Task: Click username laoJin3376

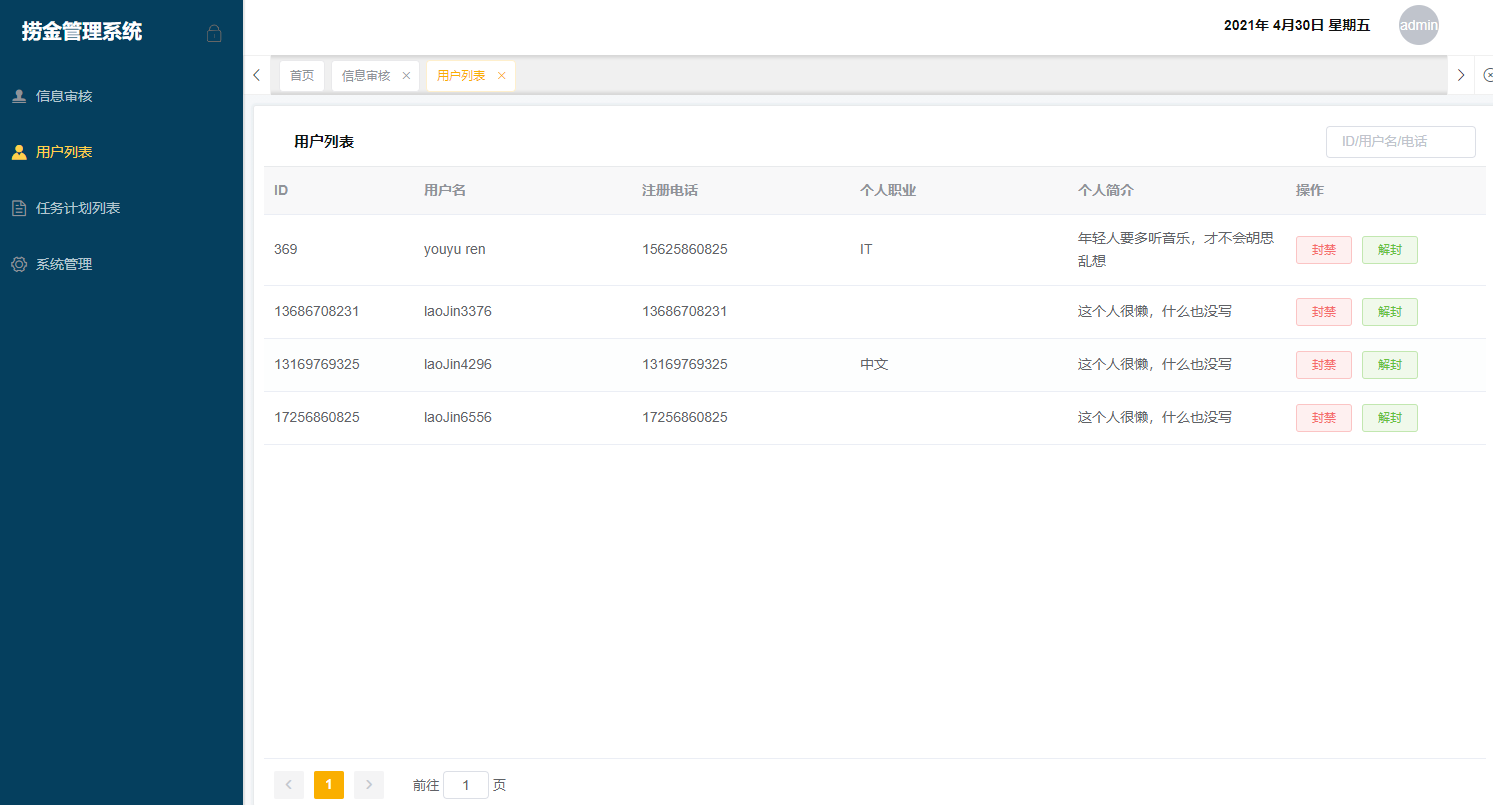Action: pos(458,311)
